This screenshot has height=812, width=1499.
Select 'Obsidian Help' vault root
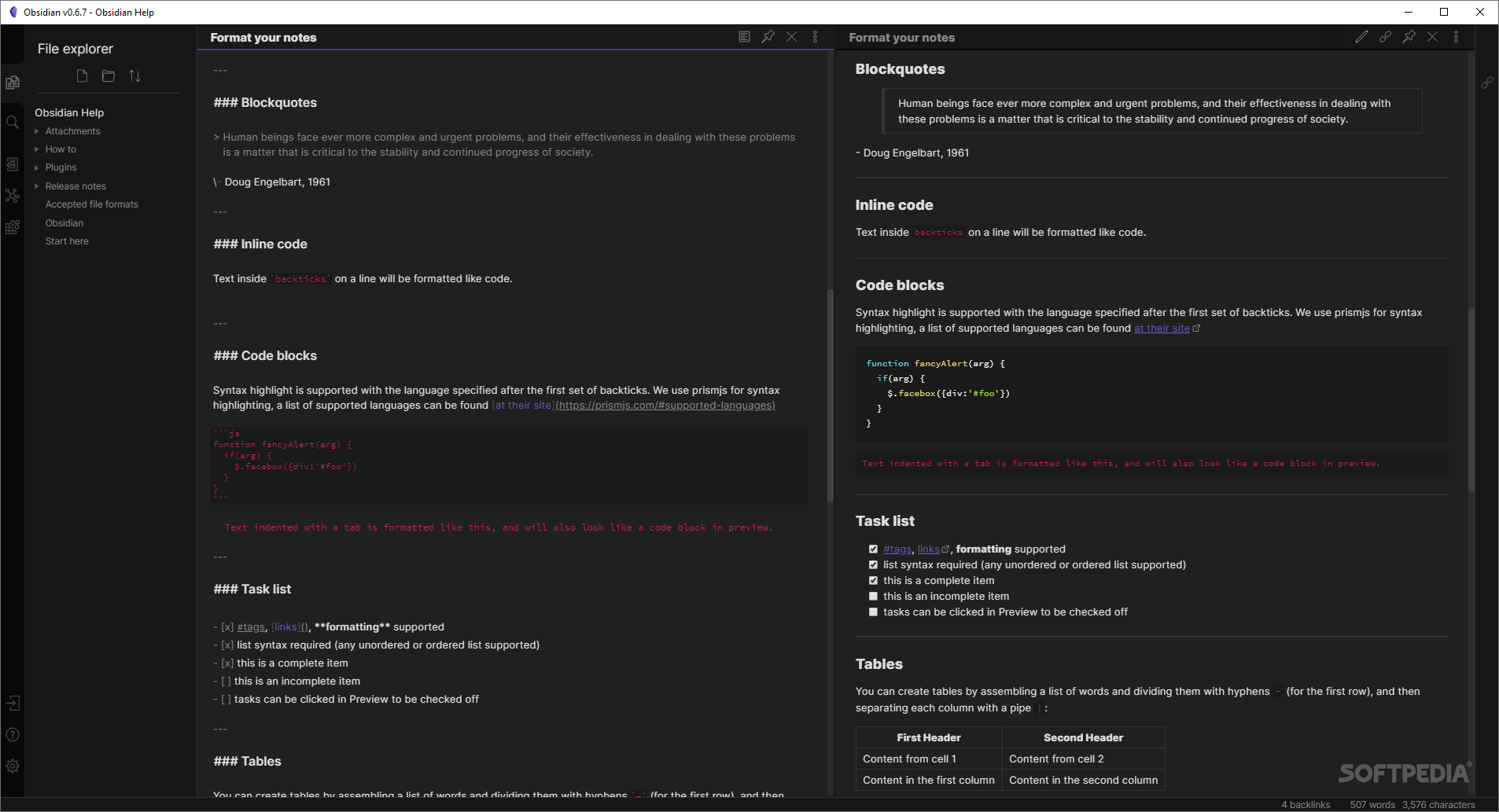[69, 112]
